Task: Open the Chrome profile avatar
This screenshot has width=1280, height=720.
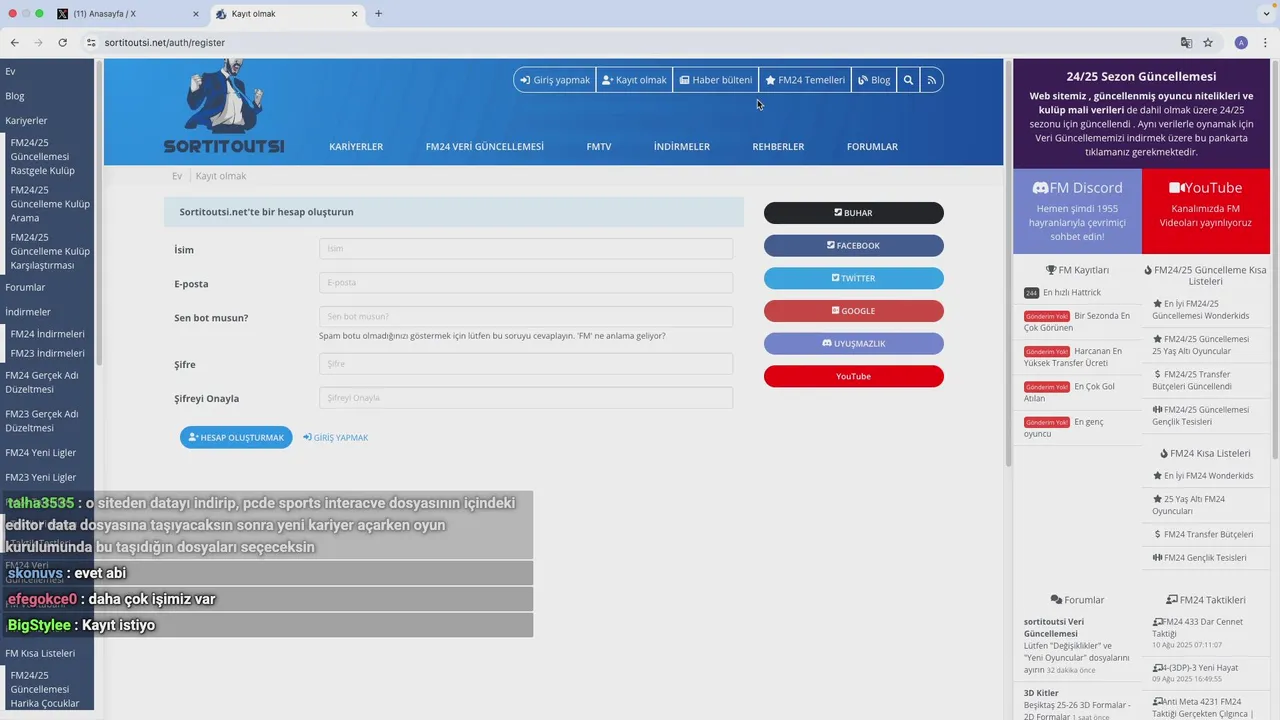Action: [x=1241, y=43]
